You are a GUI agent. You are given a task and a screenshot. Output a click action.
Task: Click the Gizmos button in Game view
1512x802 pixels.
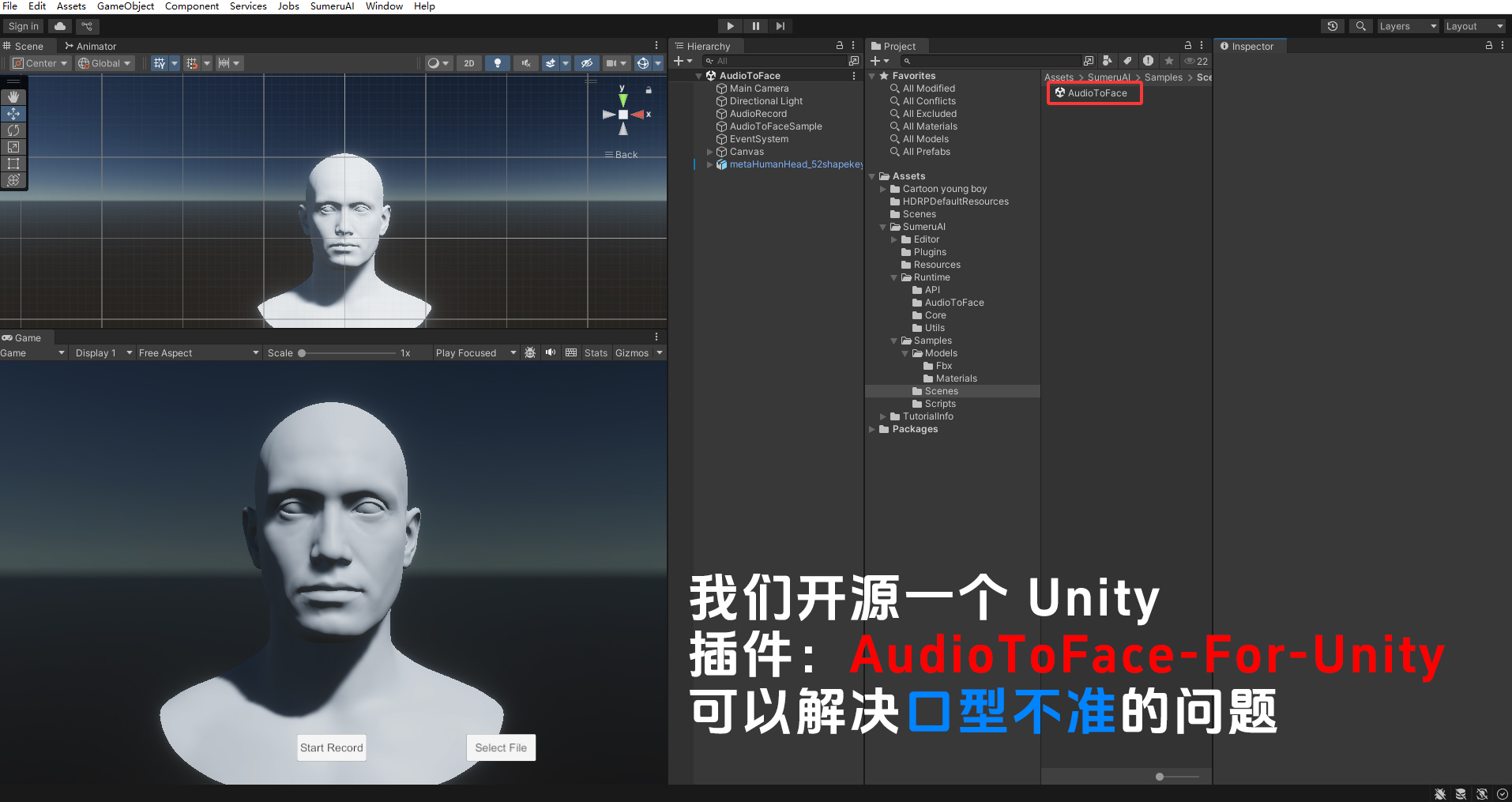632,352
